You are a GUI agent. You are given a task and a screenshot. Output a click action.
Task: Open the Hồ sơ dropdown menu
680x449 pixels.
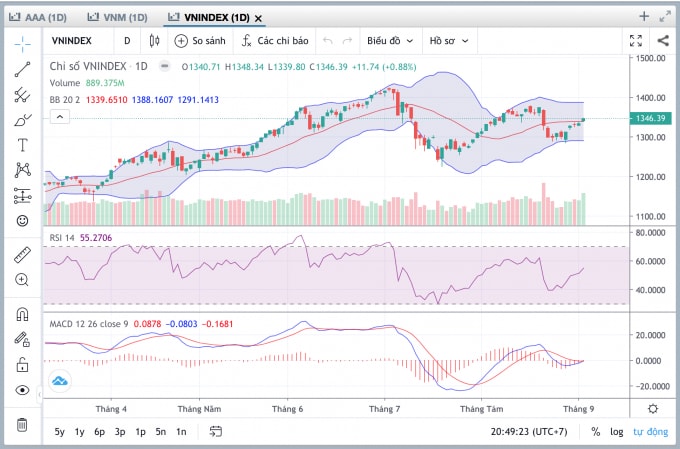(x=449, y=41)
